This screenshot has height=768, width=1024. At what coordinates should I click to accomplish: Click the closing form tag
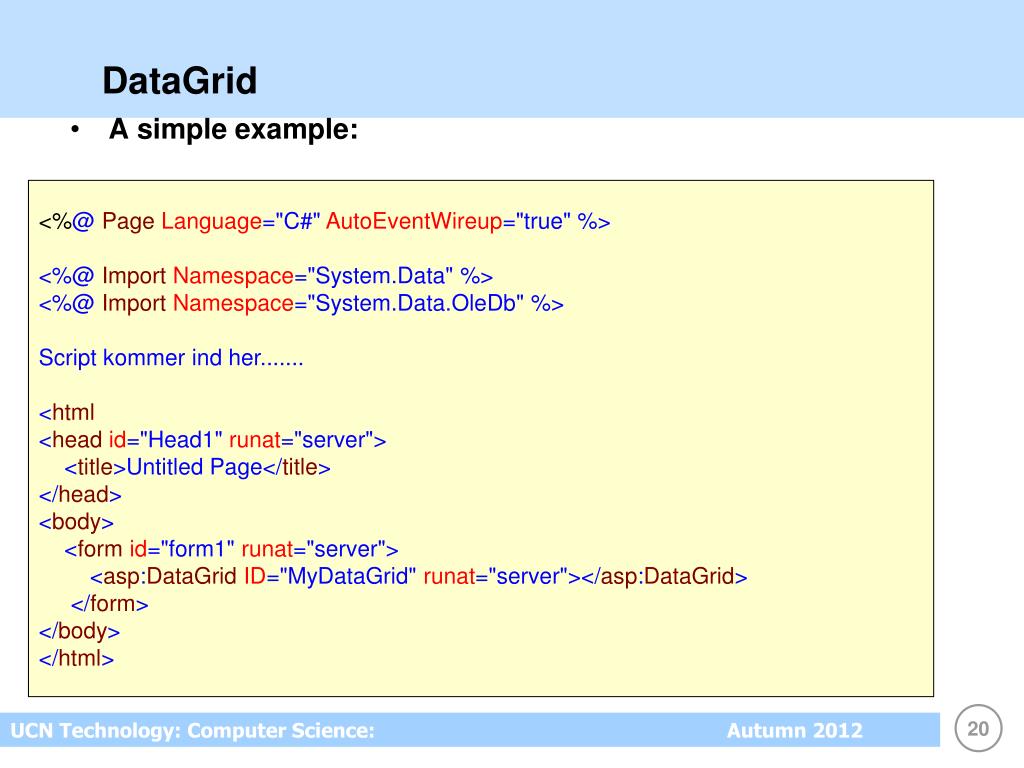click(x=110, y=604)
